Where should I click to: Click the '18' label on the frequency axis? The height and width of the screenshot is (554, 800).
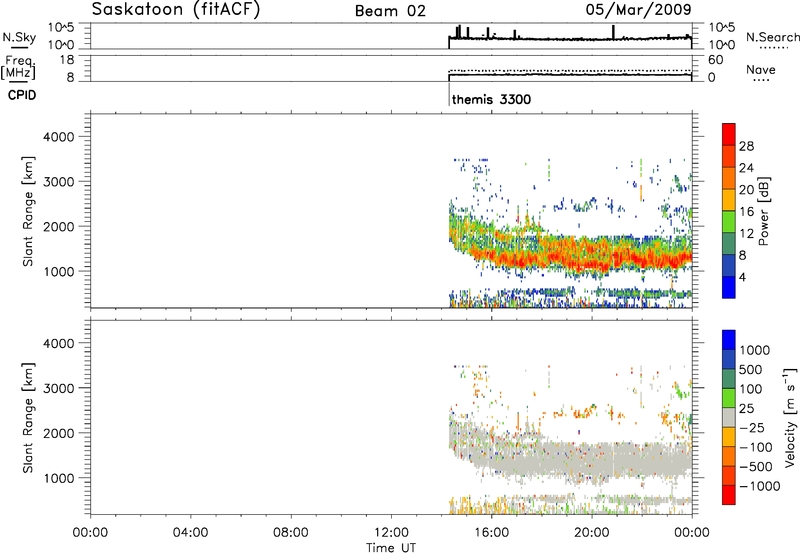(x=67, y=60)
